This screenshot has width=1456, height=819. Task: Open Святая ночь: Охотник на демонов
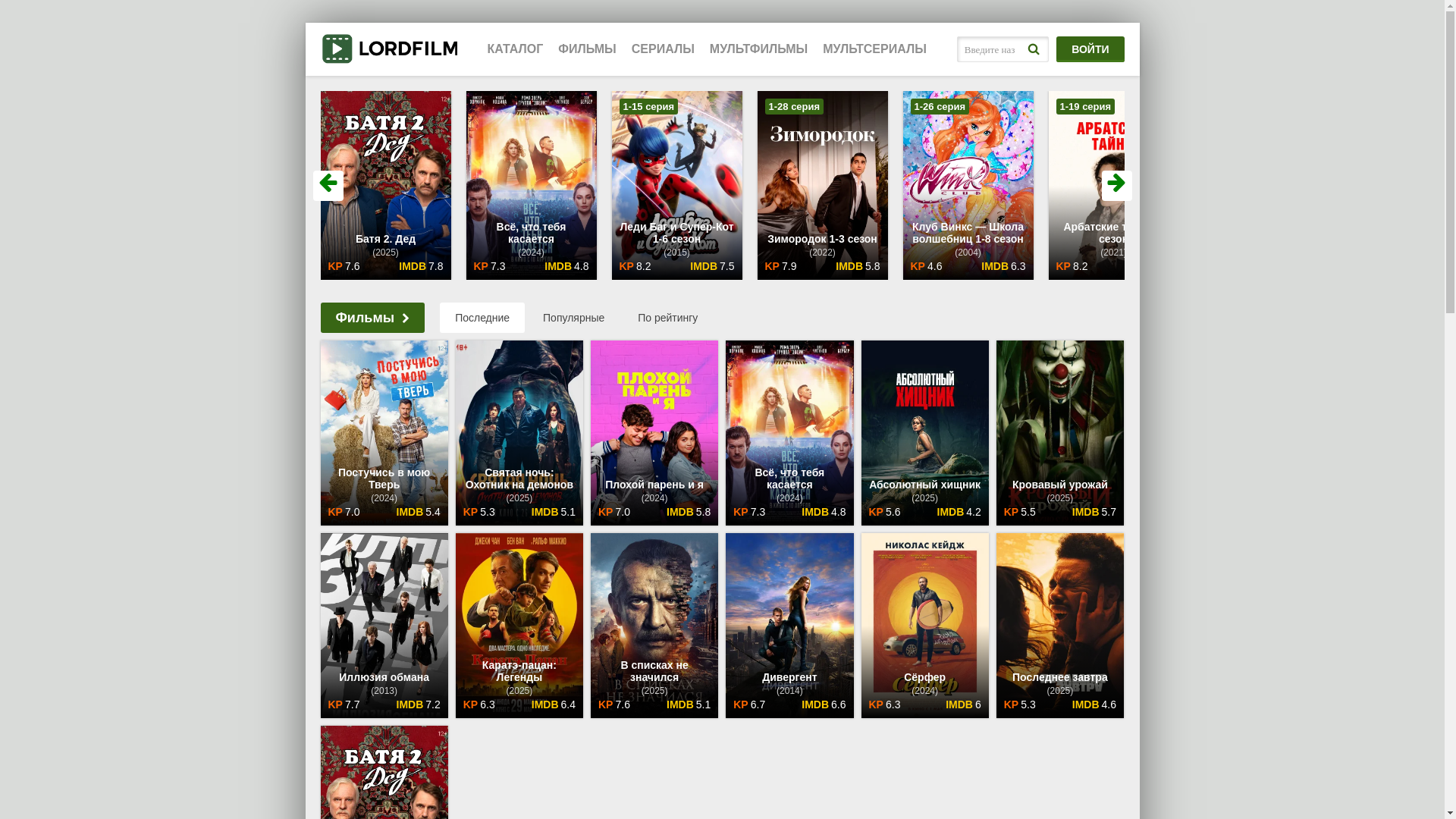click(x=519, y=432)
